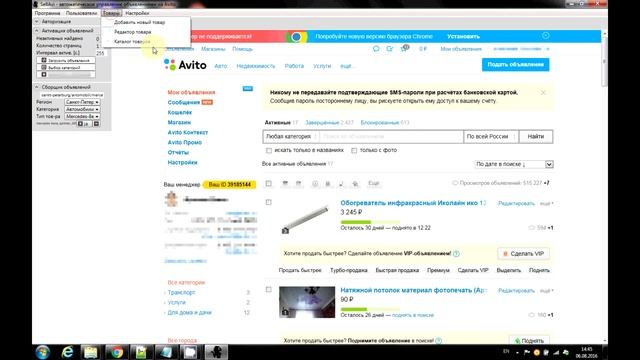Switch to Завершённые tab

coord(322,122)
